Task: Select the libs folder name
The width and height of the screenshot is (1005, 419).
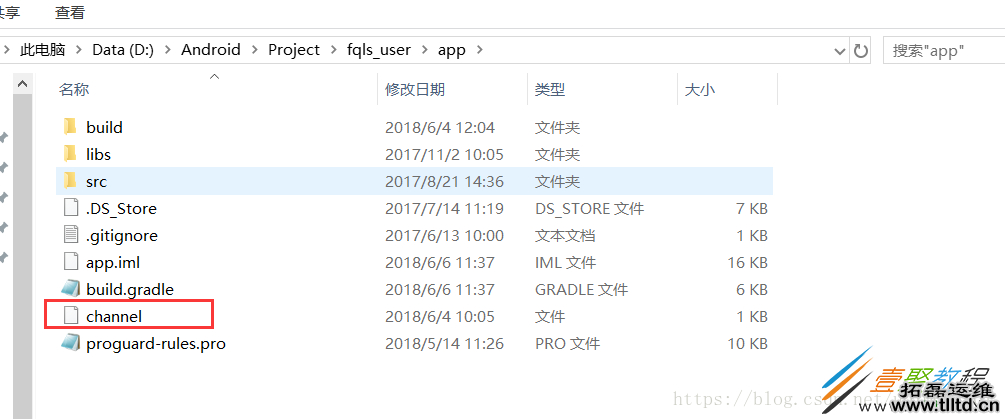Action: [99, 154]
